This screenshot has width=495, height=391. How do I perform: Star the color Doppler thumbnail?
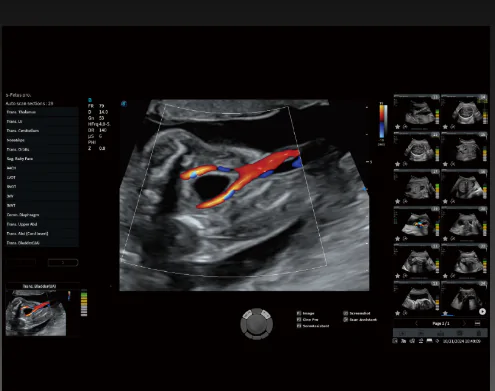tap(397, 239)
